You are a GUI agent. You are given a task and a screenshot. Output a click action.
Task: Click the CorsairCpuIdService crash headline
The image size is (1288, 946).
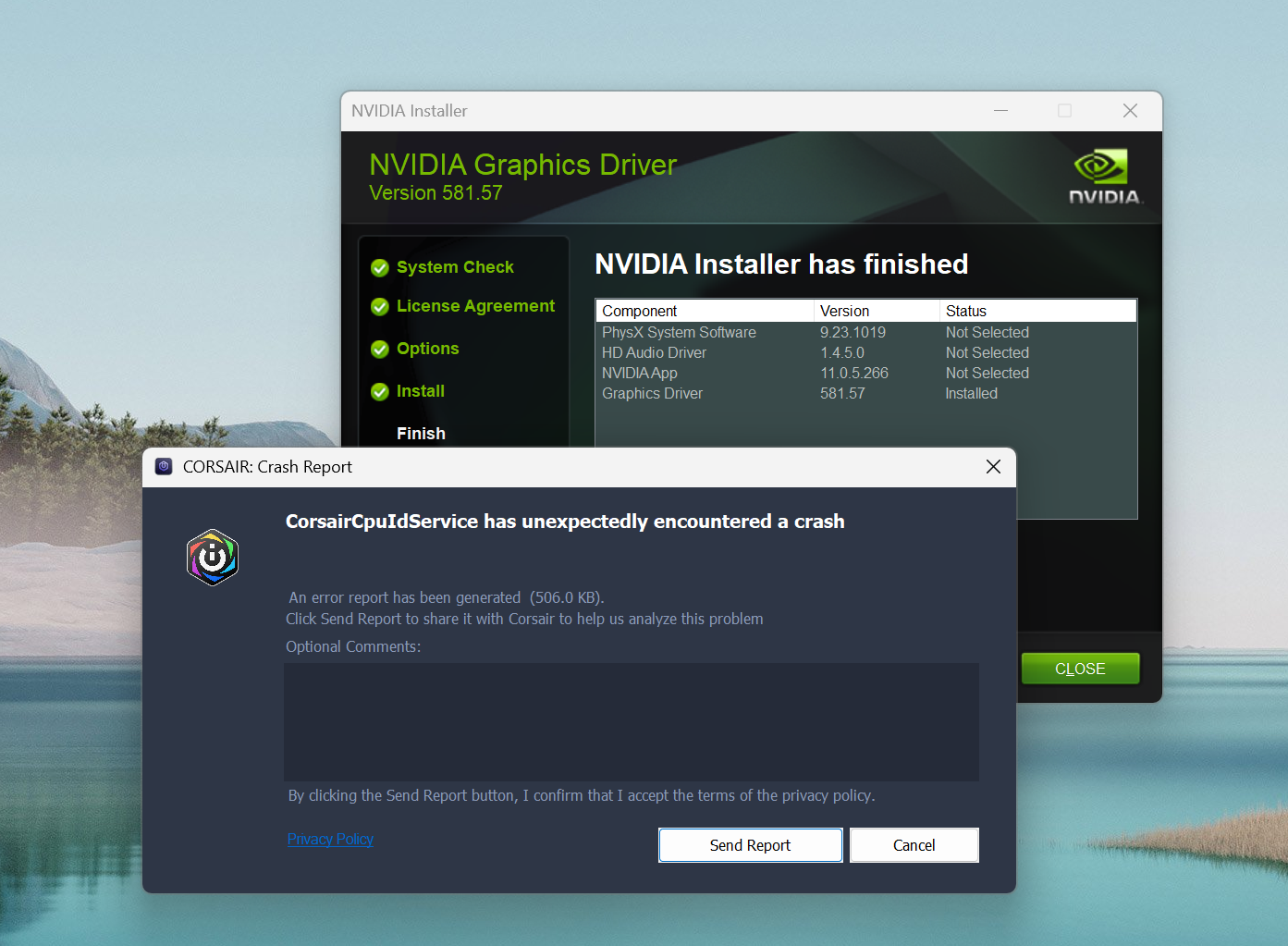[565, 522]
